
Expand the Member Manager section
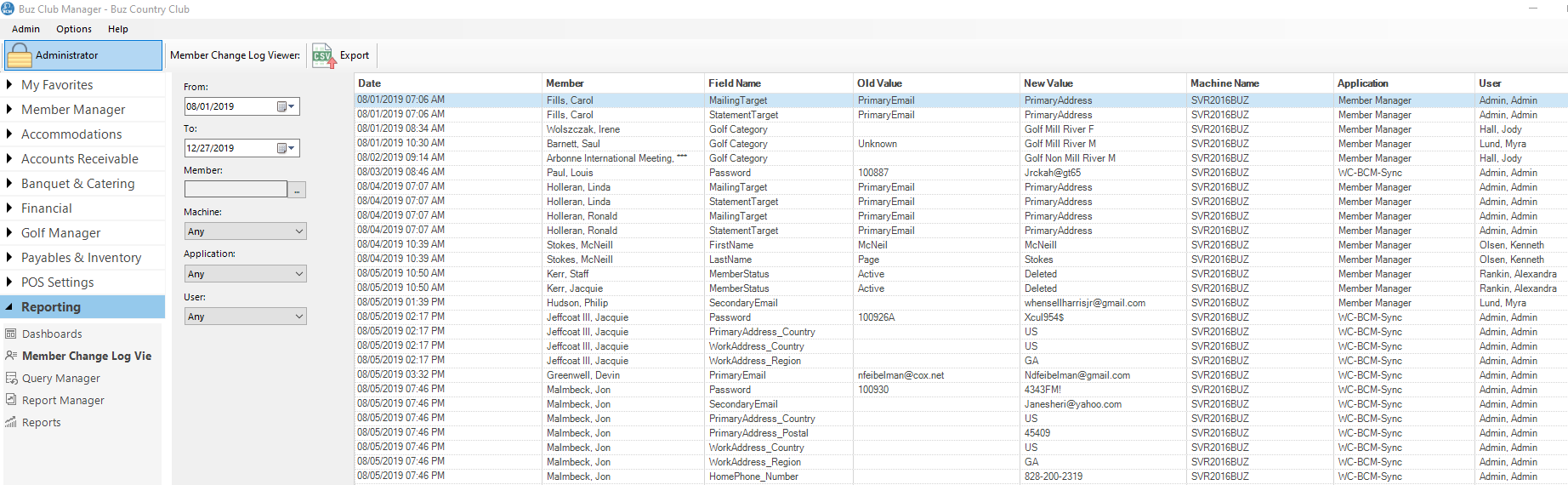coord(73,110)
